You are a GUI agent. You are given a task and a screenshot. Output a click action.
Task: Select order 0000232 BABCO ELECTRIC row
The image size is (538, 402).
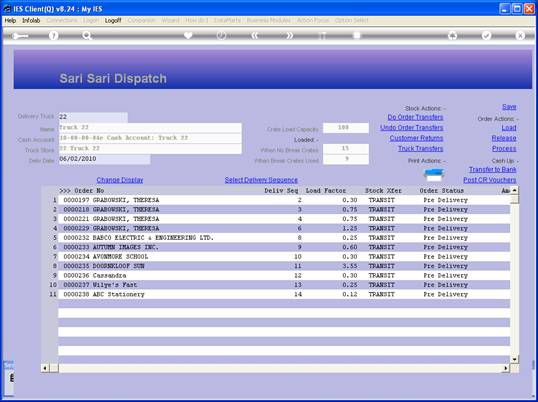pyautogui.click(x=284, y=238)
